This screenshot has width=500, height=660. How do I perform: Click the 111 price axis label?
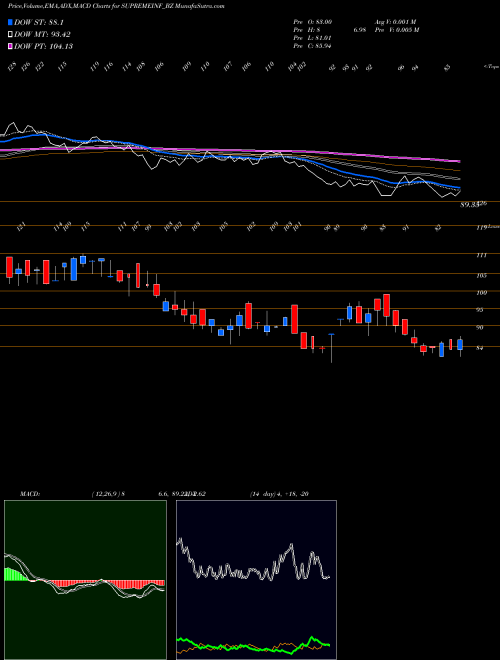click(482, 255)
